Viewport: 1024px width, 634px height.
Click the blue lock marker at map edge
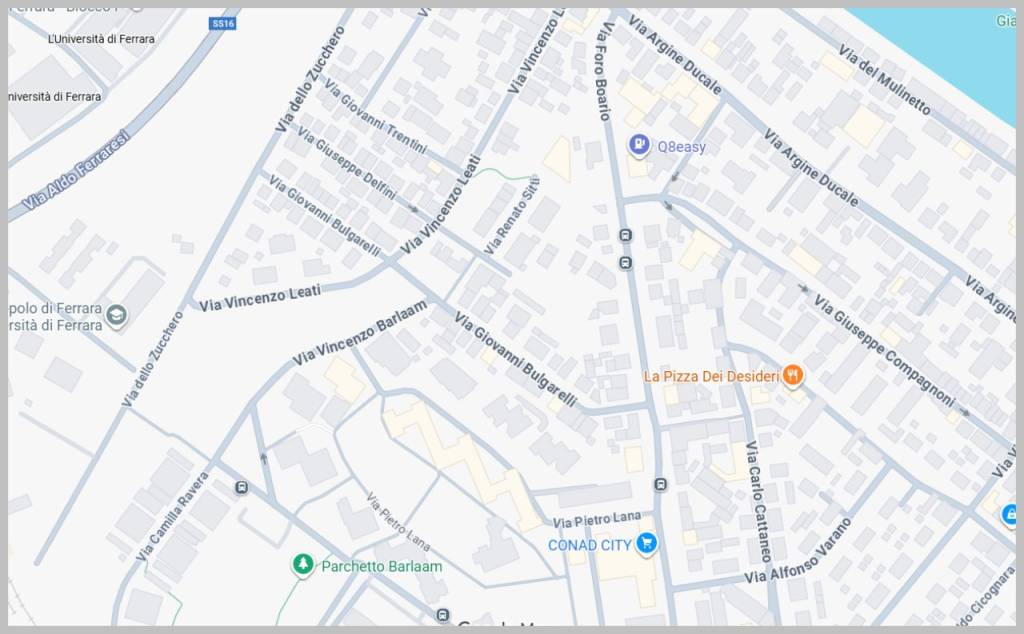(1010, 515)
